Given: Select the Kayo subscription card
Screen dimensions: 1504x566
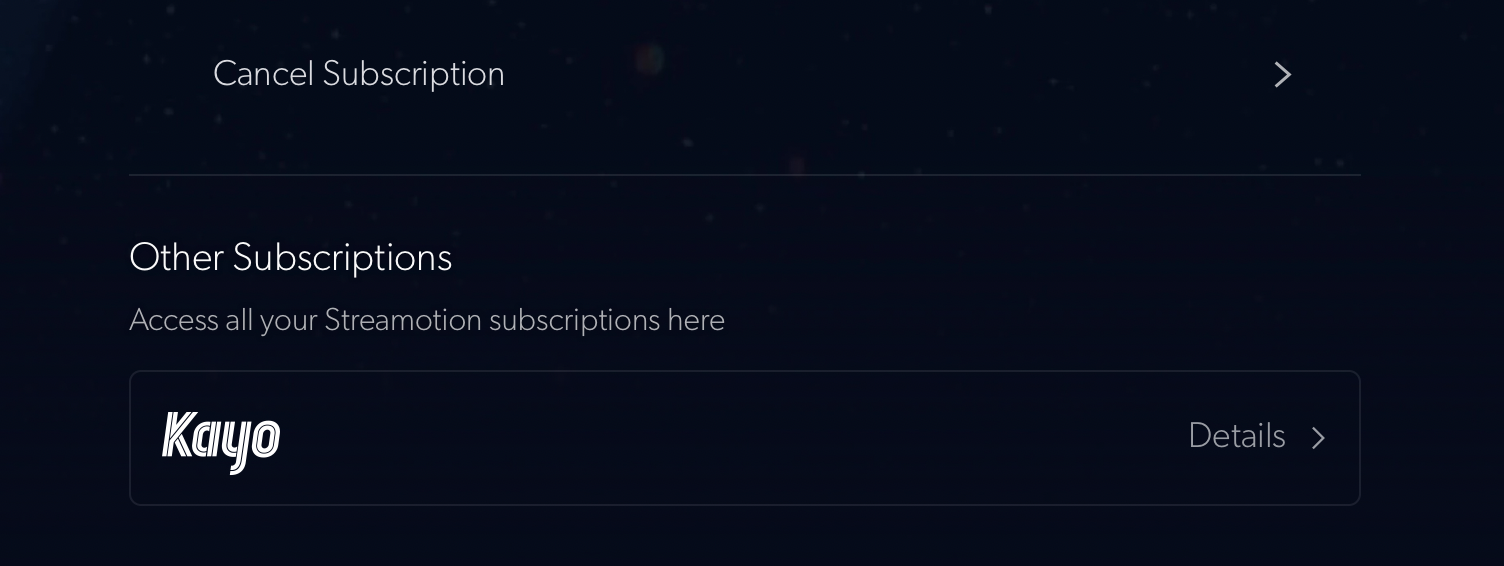Looking at the screenshot, I should (x=744, y=438).
